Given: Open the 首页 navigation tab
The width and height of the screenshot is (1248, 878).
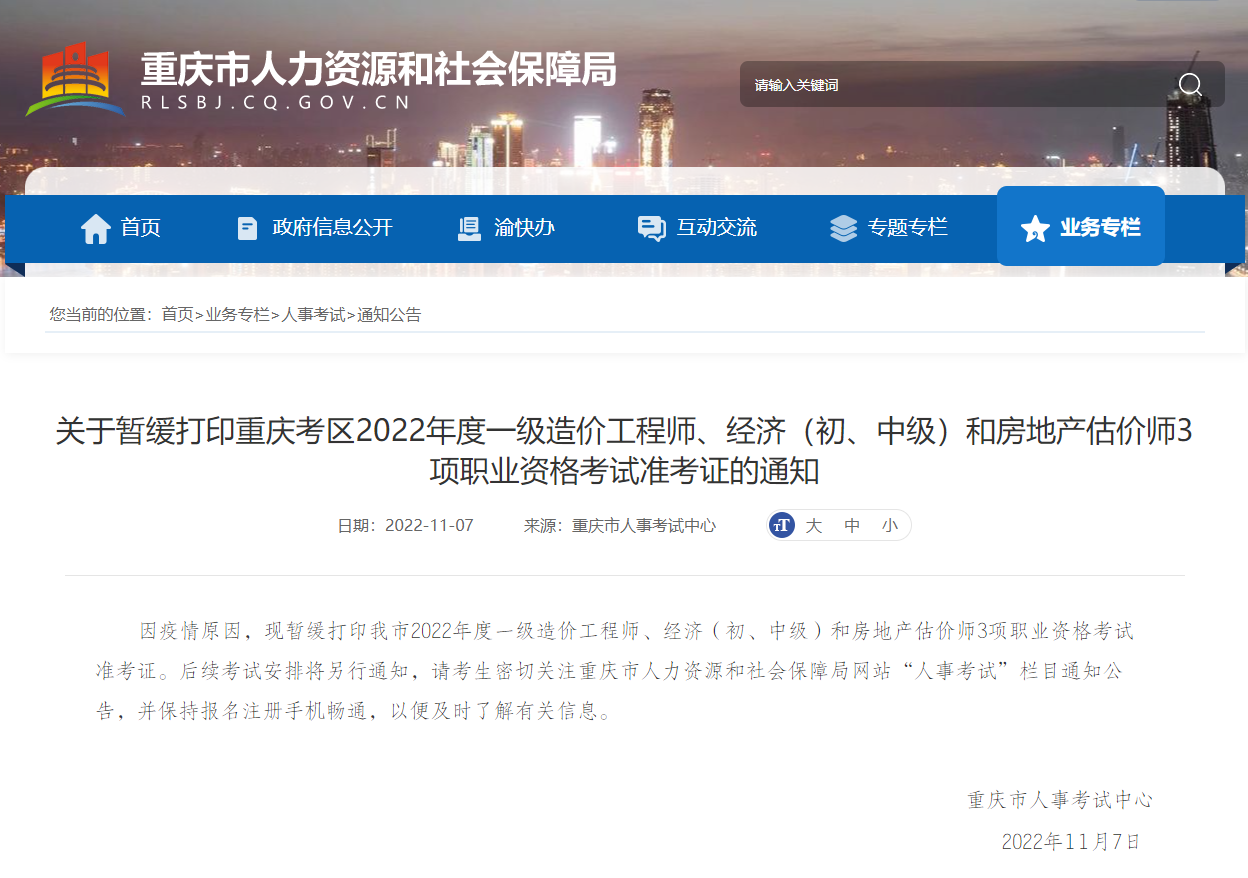Looking at the screenshot, I should 140,228.
